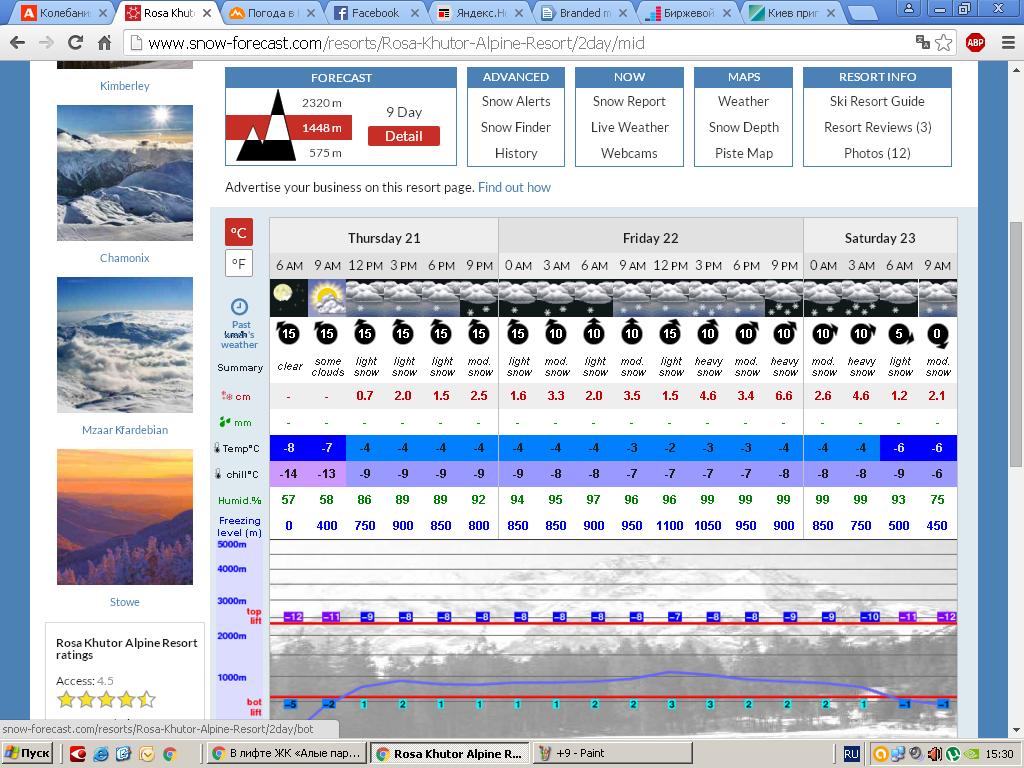Close the Rosa Khutor tab

tap(207, 12)
